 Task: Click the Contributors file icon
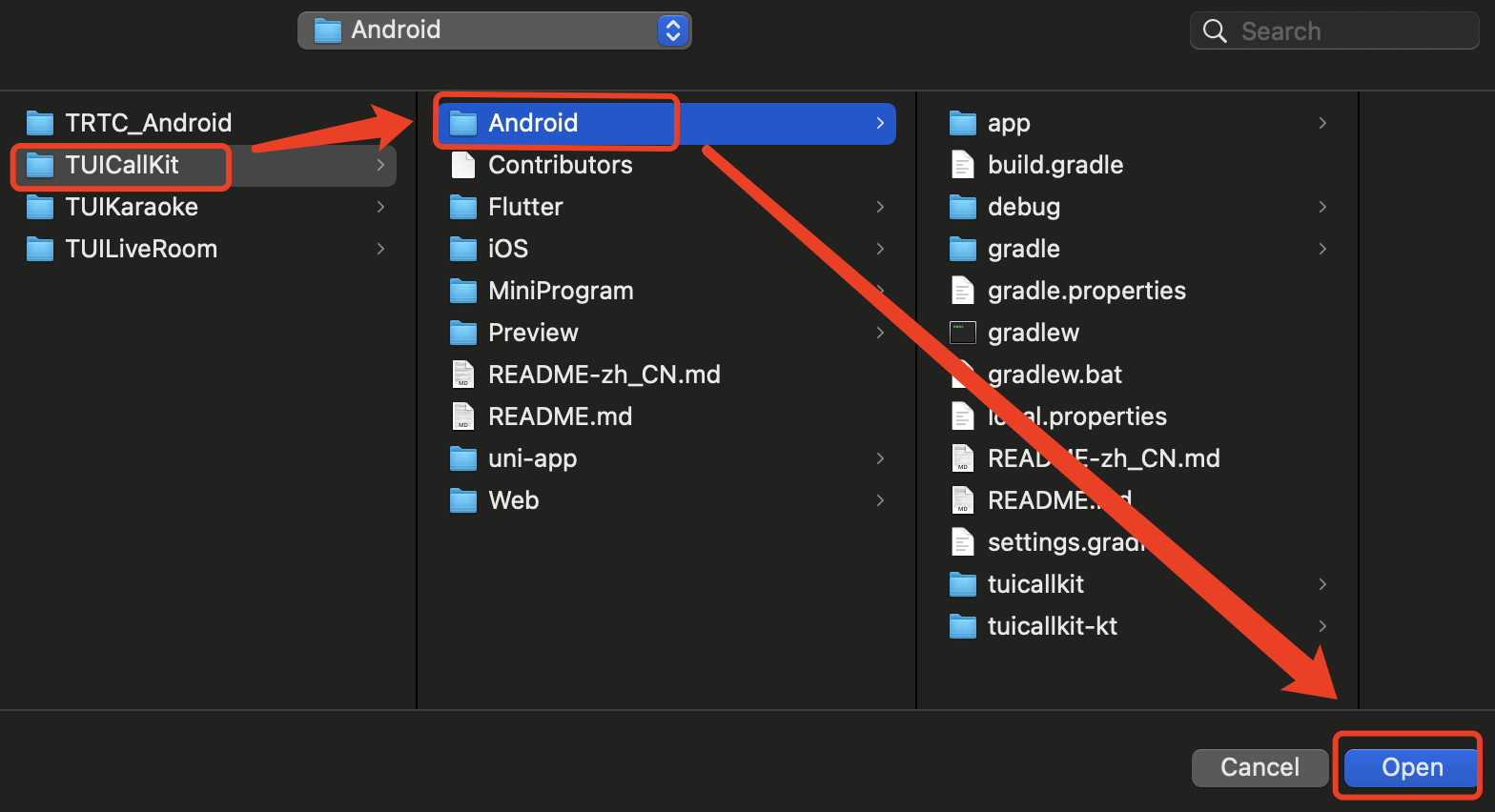[x=463, y=165]
